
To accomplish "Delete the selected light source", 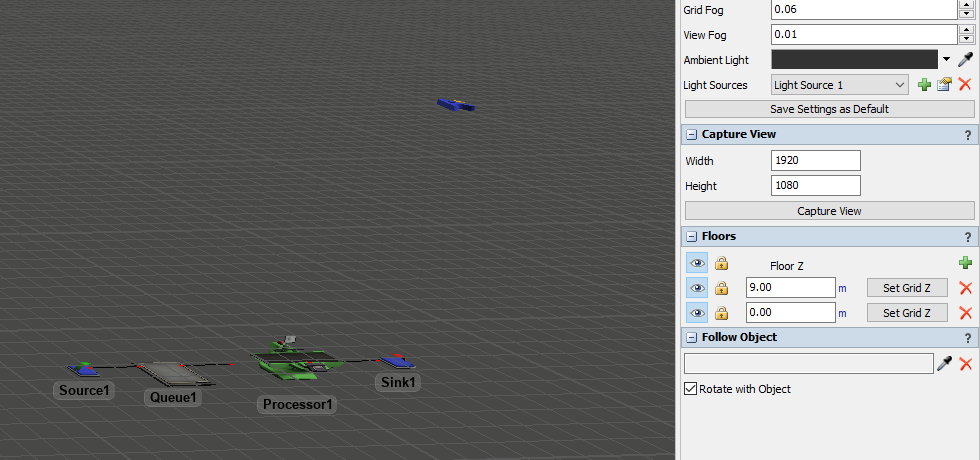I will 965,84.
